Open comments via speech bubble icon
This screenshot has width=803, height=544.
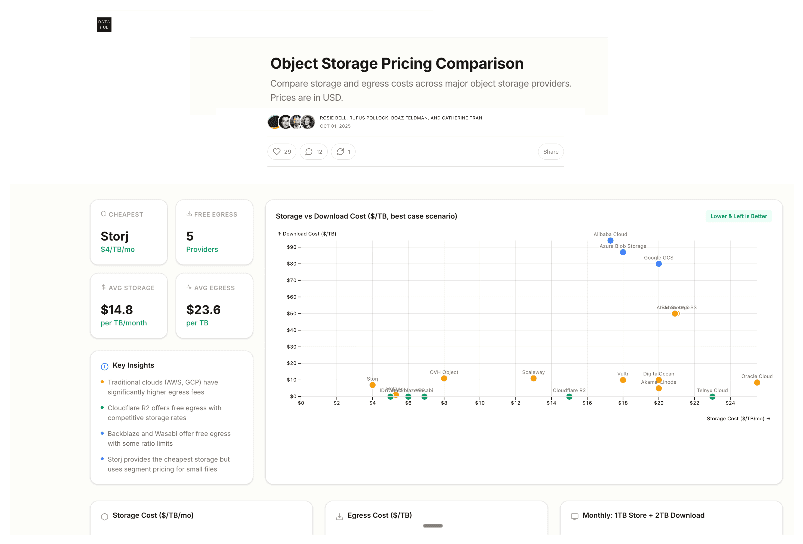pos(314,151)
